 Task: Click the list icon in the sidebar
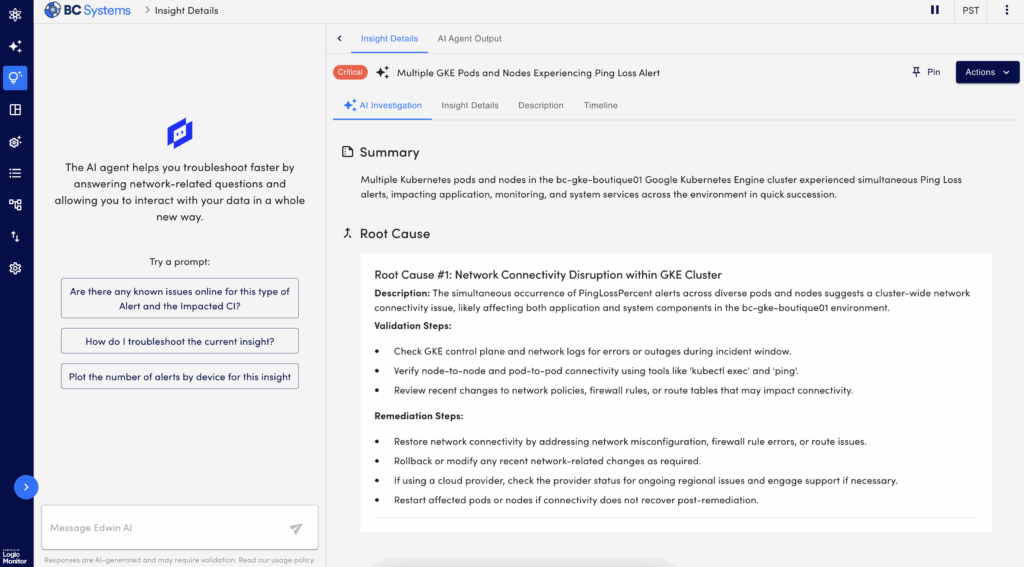click(x=15, y=173)
